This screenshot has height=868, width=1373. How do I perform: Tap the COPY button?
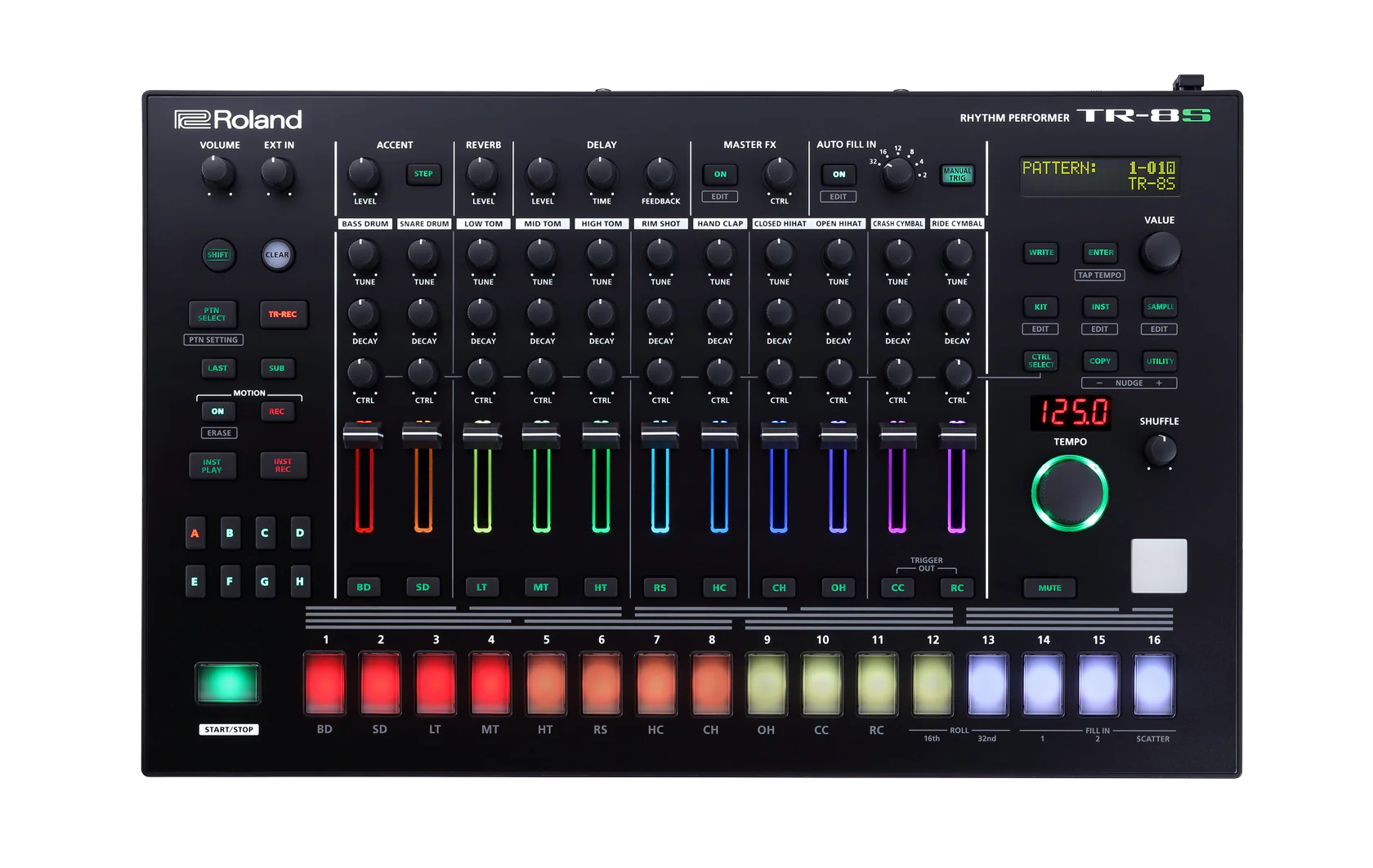[1100, 361]
